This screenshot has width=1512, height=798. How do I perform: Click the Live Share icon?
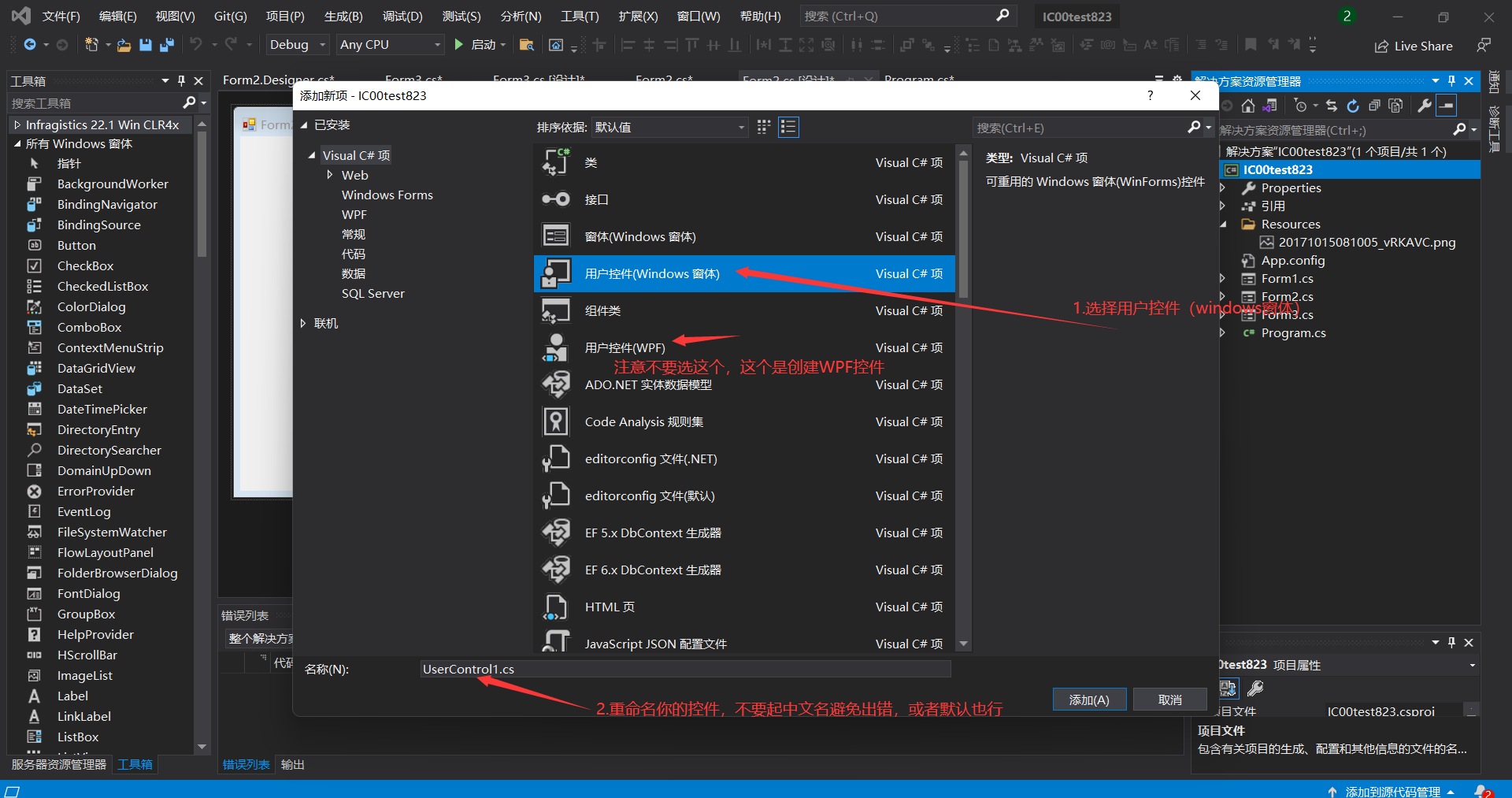pyautogui.click(x=1381, y=46)
